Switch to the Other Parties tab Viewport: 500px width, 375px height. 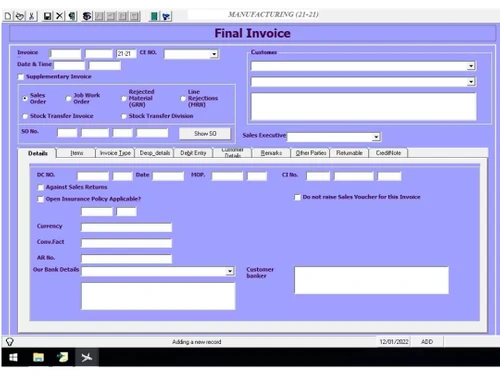click(x=310, y=153)
